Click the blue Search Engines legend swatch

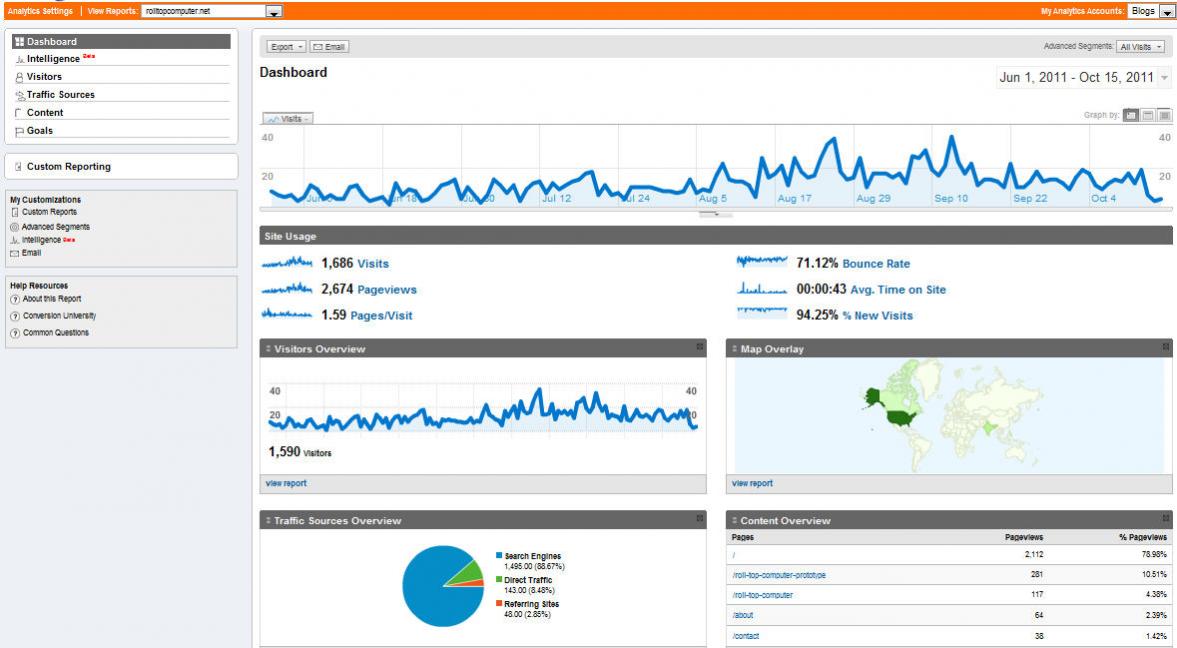coord(499,556)
